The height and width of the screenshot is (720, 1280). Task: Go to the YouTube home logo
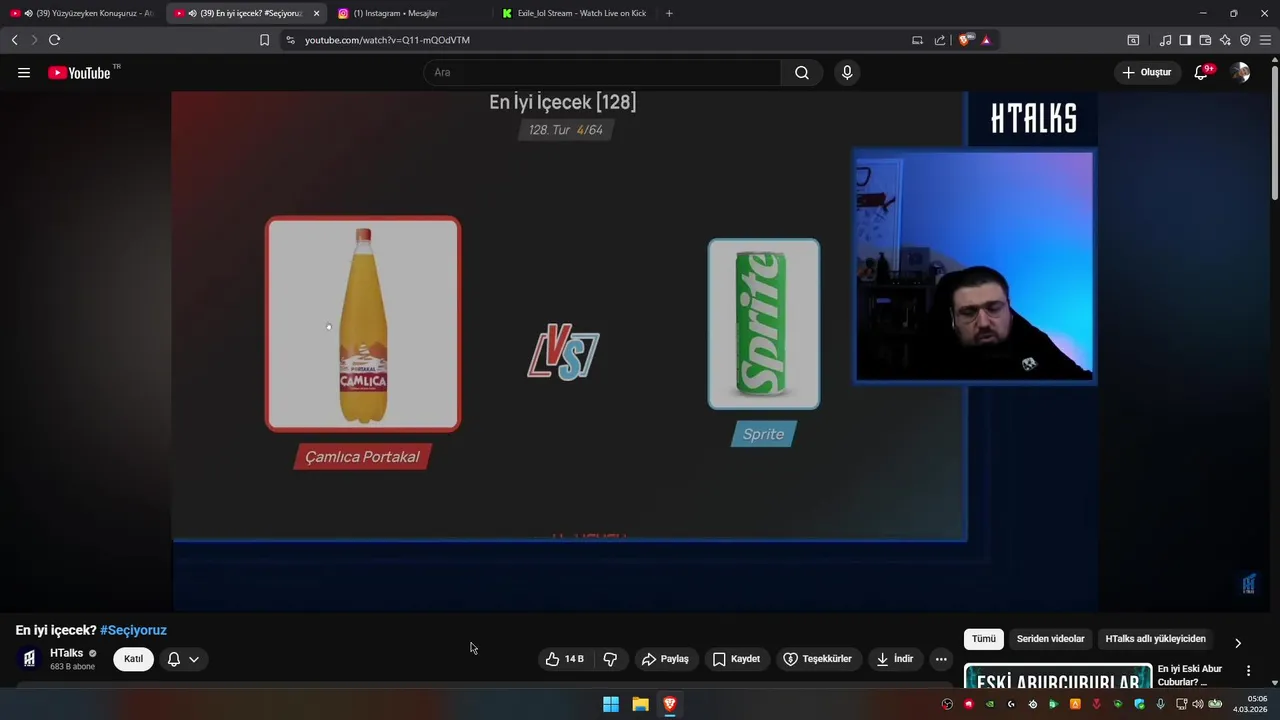79,72
